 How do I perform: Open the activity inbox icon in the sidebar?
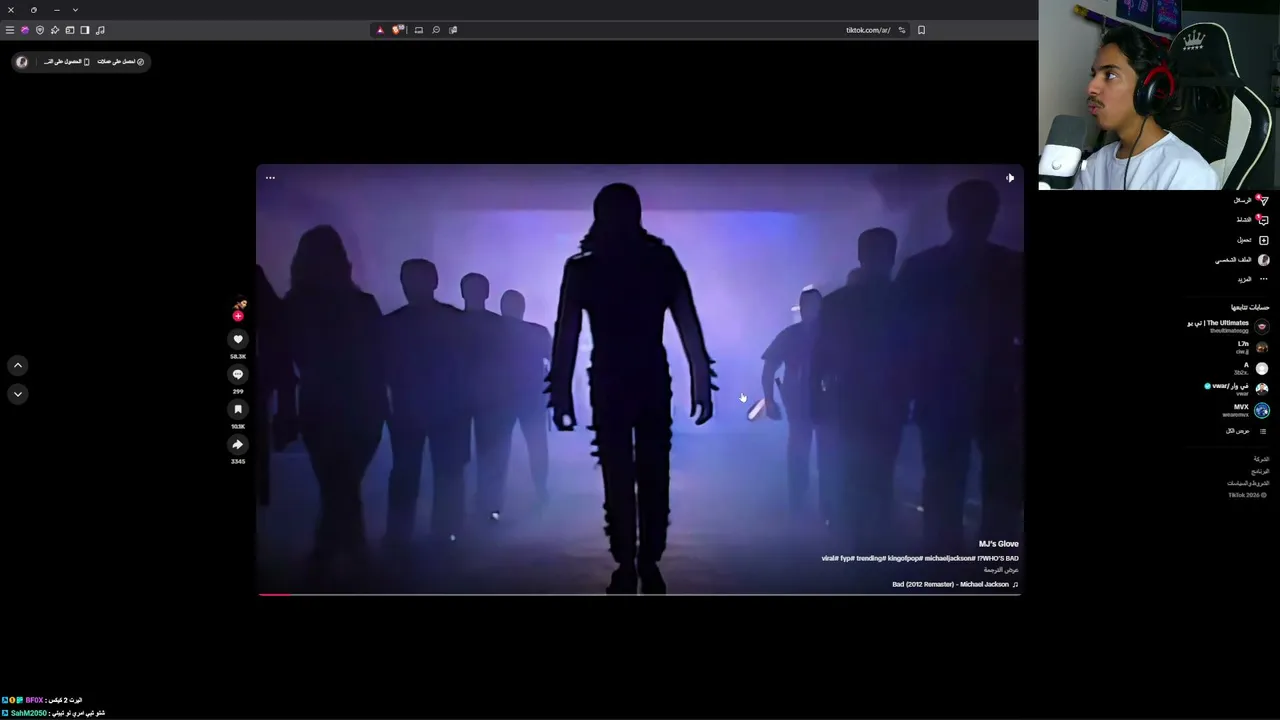pyautogui.click(x=1263, y=220)
